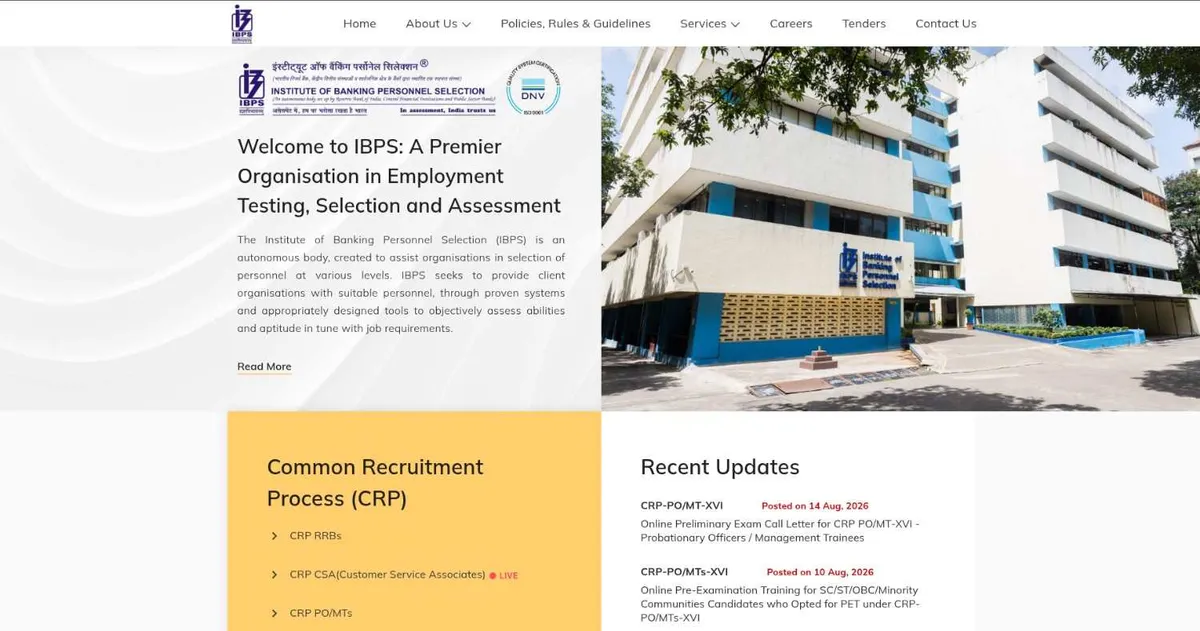The width and height of the screenshot is (1200, 631).
Task: Go to the Careers page
Action: [x=791, y=23]
